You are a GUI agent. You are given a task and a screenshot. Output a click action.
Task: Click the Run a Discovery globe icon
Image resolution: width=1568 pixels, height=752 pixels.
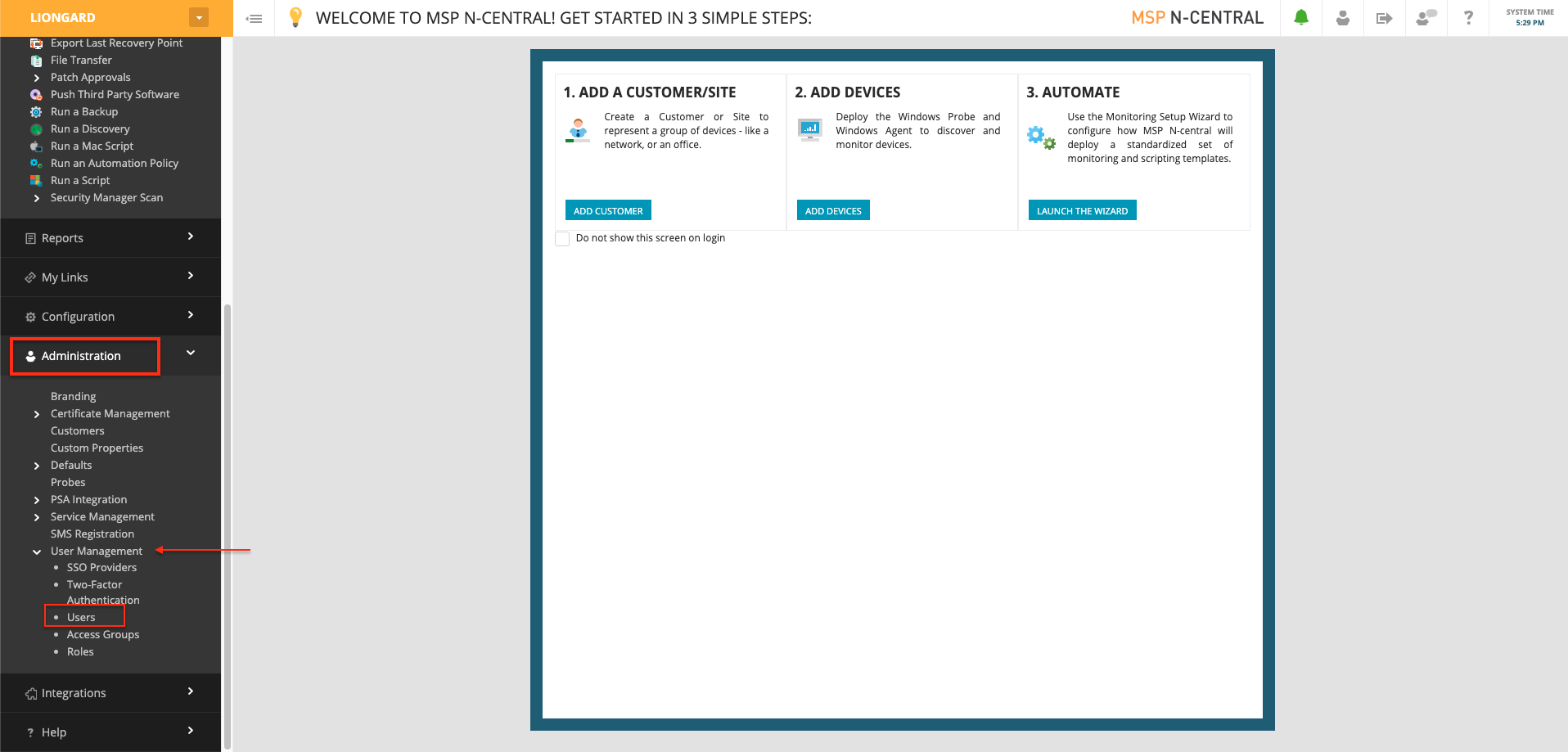coord(36,129)
